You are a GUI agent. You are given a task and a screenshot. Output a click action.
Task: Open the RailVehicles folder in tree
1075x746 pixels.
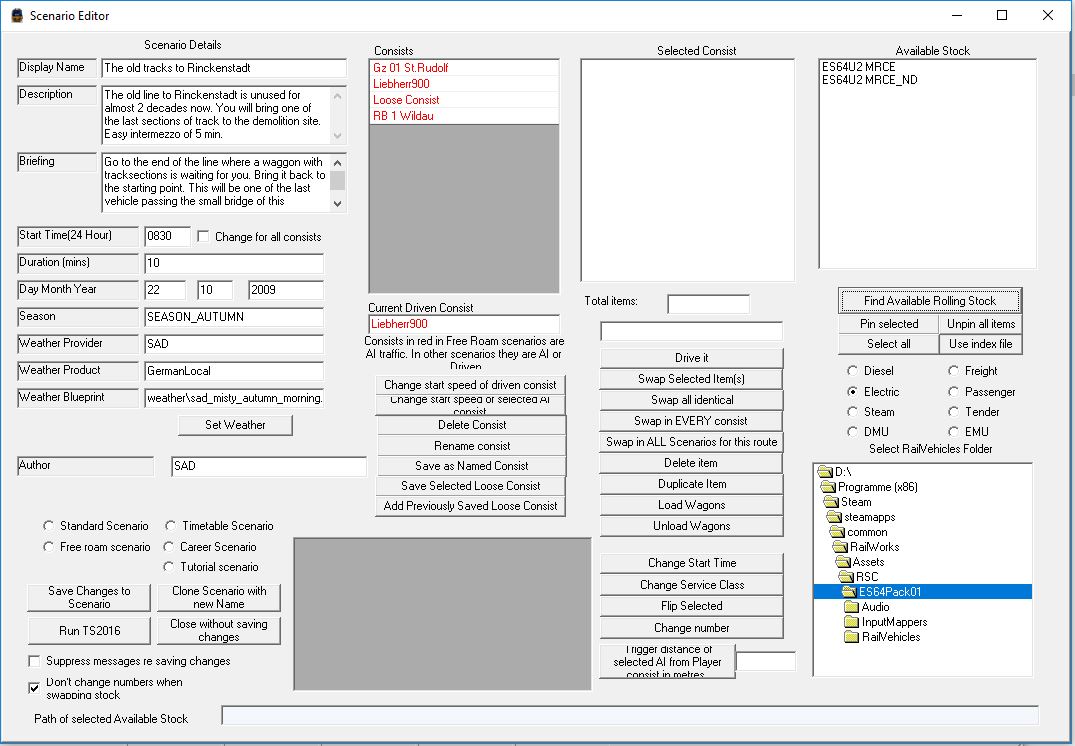pos(891,637)
